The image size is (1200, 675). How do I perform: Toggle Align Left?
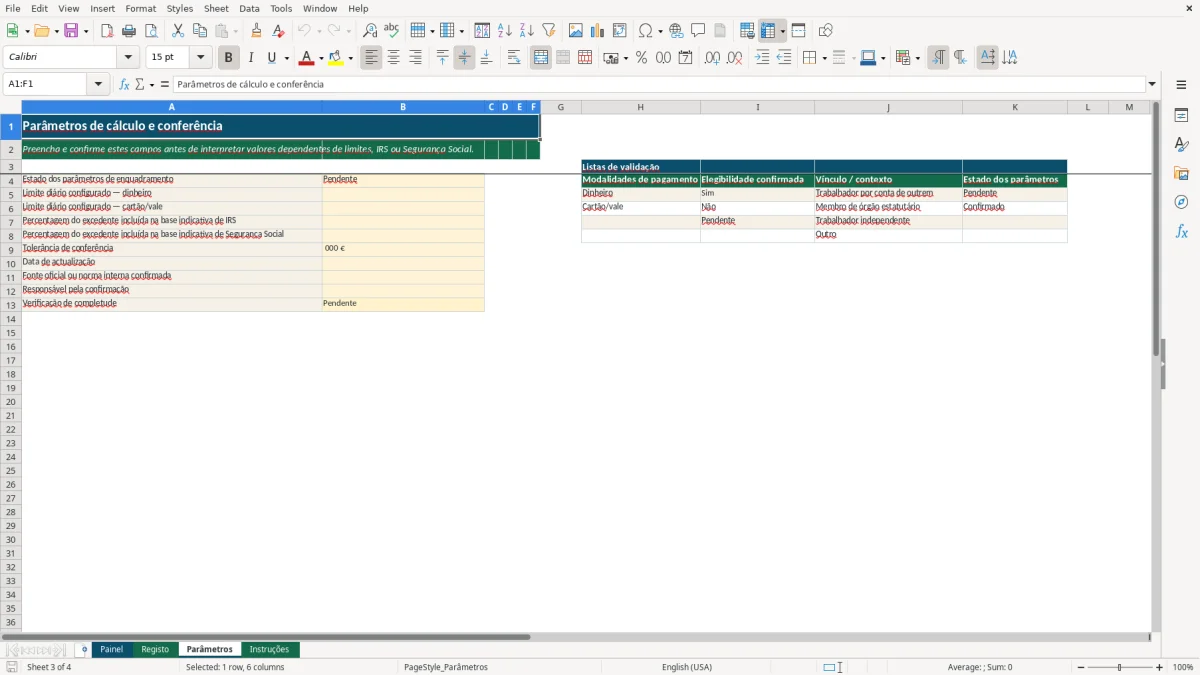point(371,58)
